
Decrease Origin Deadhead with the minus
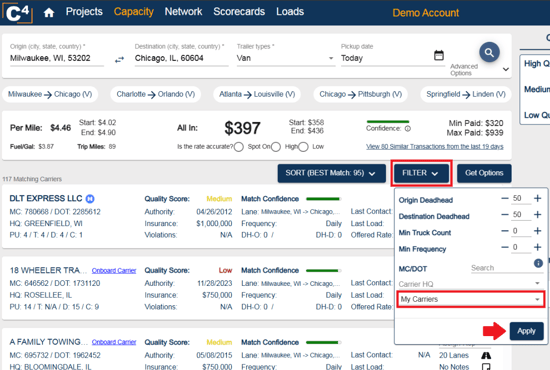click(x=505, y=199)
